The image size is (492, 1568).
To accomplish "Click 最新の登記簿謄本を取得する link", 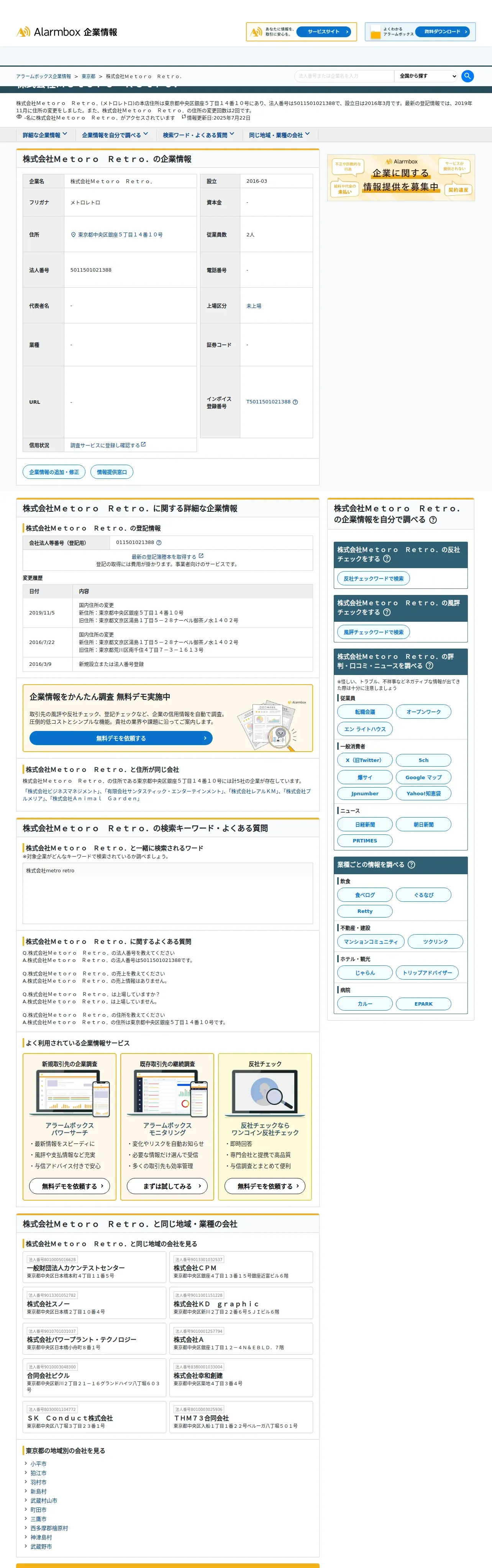I will pyautogui.click(x=164, y=557).
